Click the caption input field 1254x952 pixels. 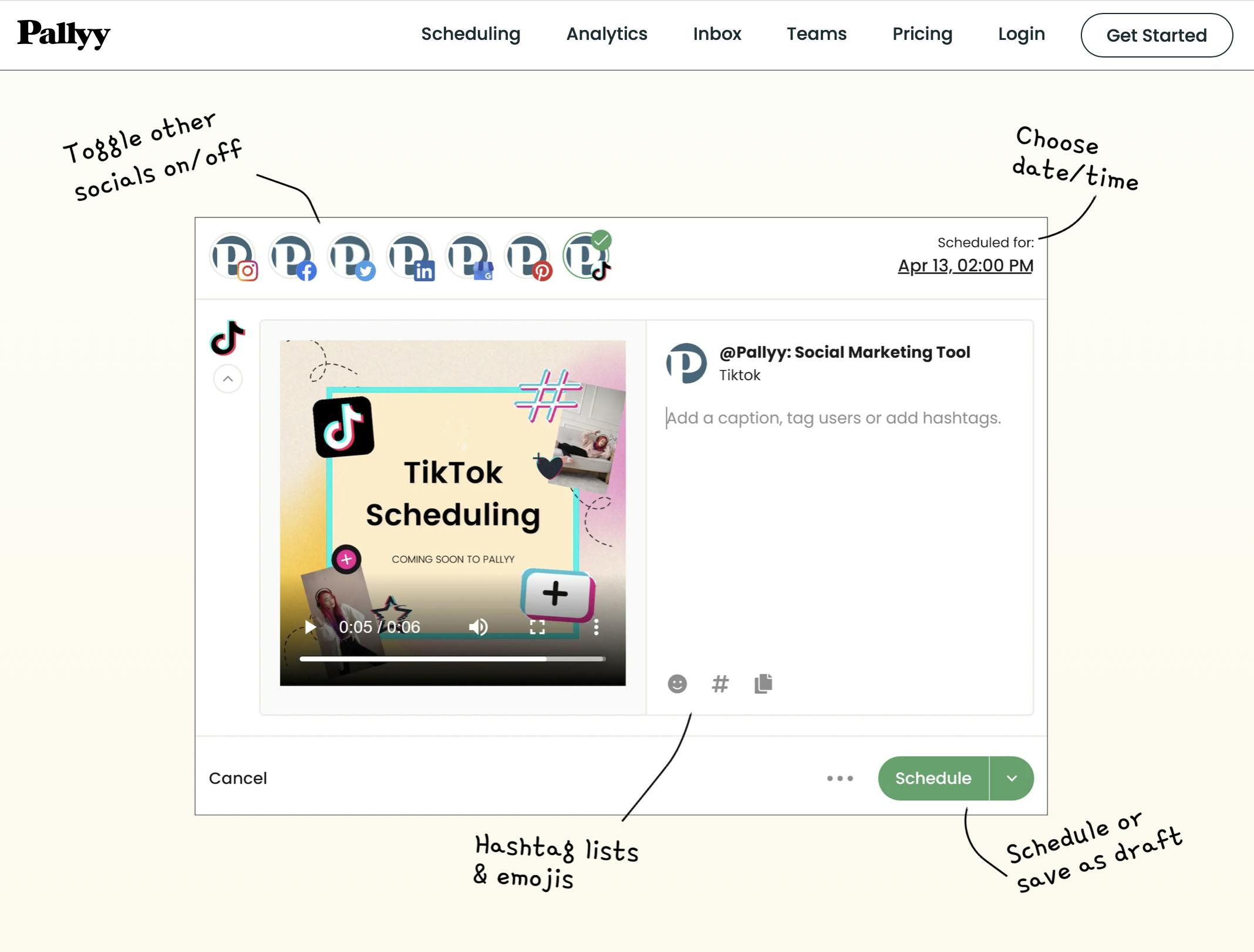coord(833,417)
